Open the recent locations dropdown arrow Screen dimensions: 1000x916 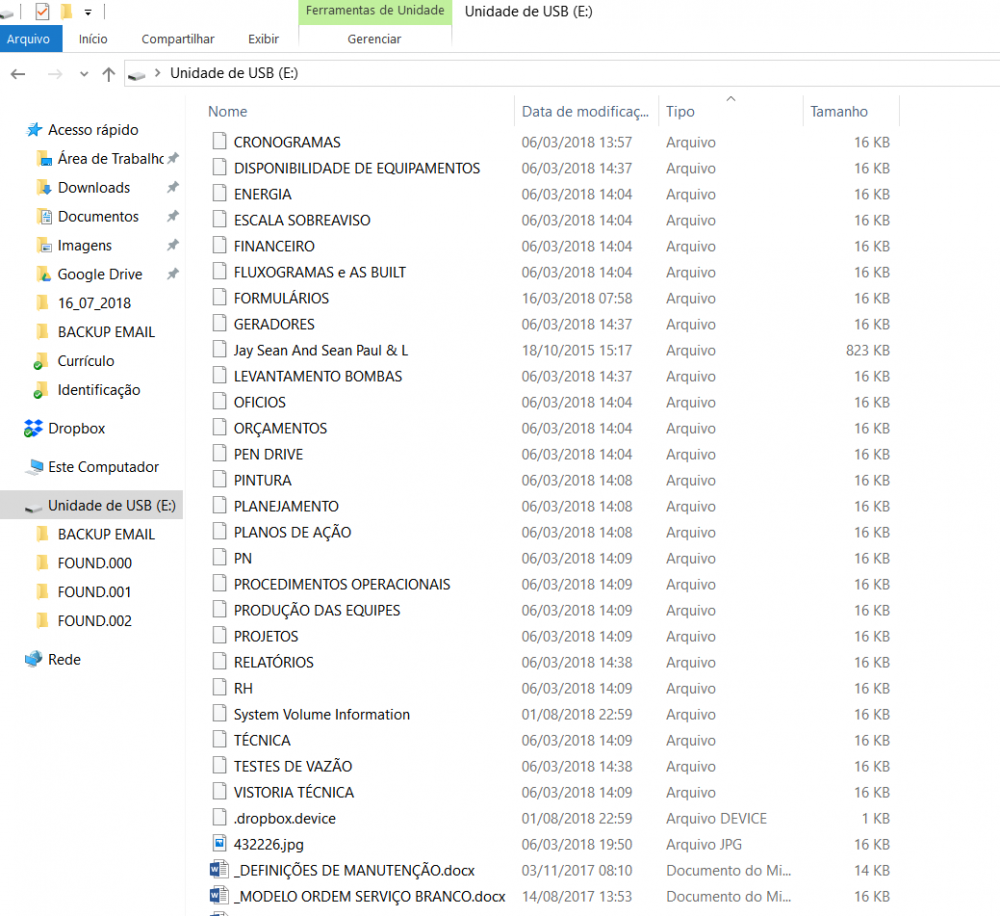(83, 74)
